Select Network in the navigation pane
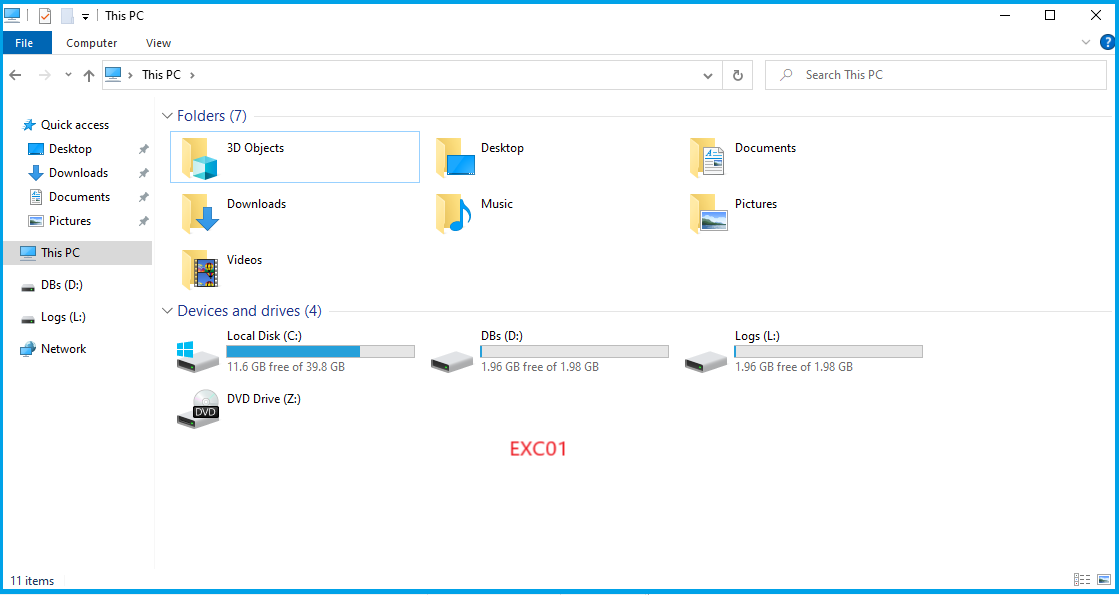 pos(63,349)
